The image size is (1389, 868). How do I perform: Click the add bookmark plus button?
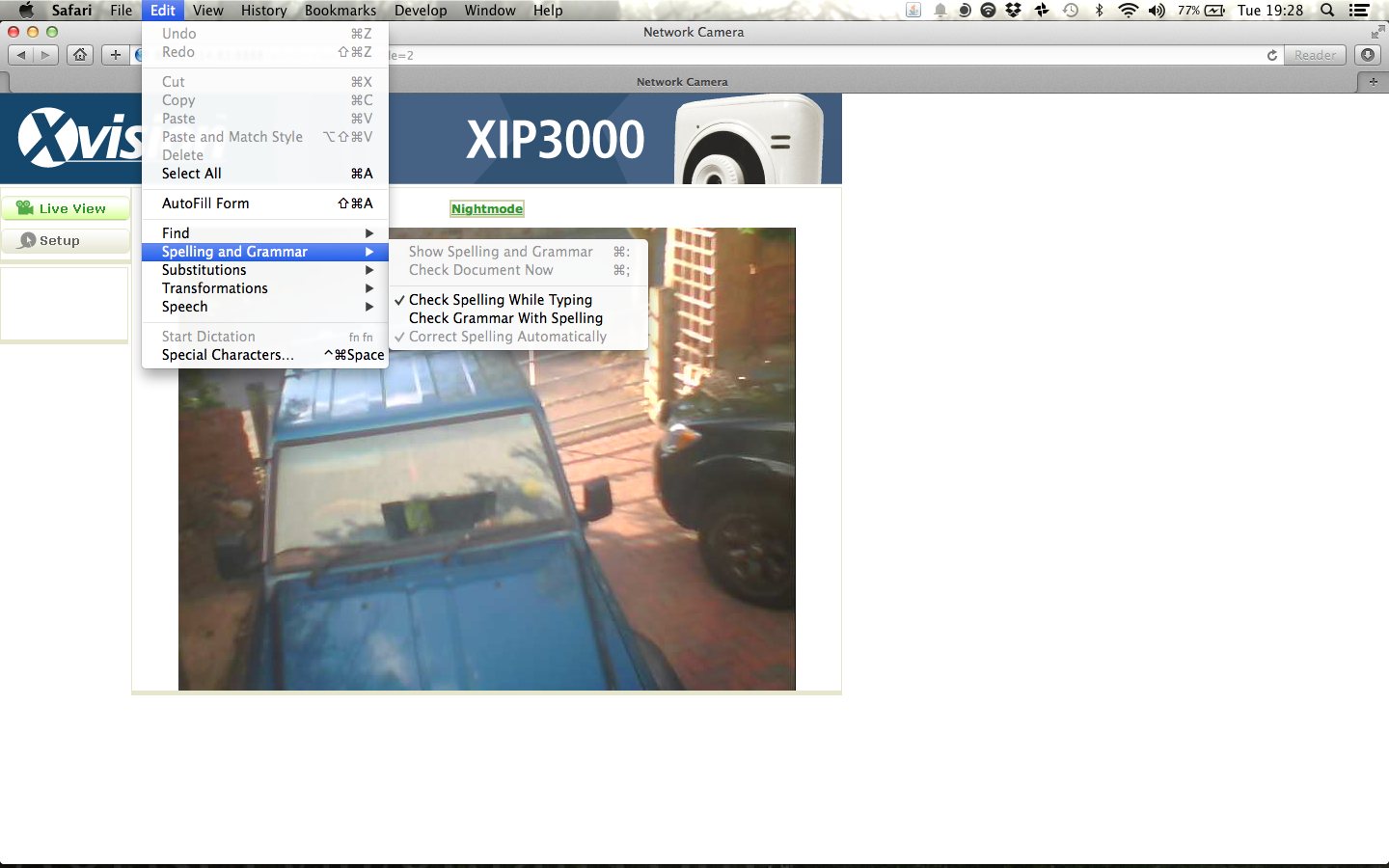point(116,55)
